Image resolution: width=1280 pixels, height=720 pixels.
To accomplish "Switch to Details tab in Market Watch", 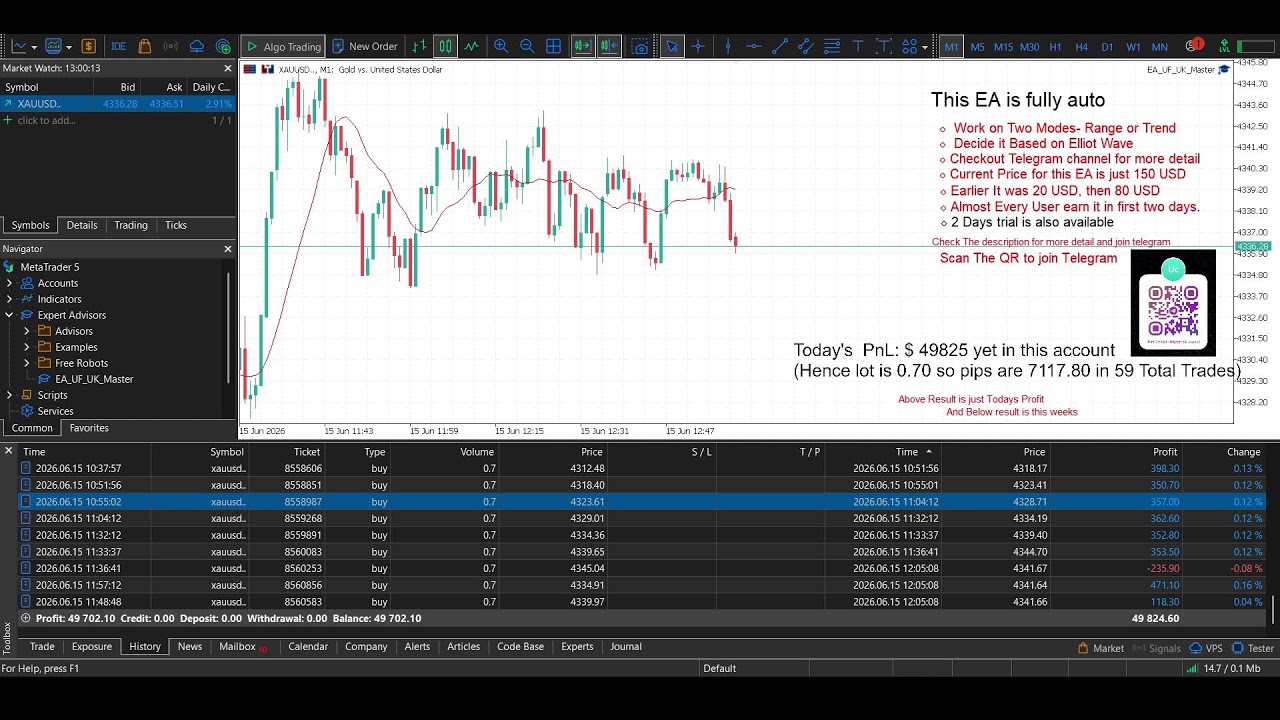I will [x=82, y=225].
